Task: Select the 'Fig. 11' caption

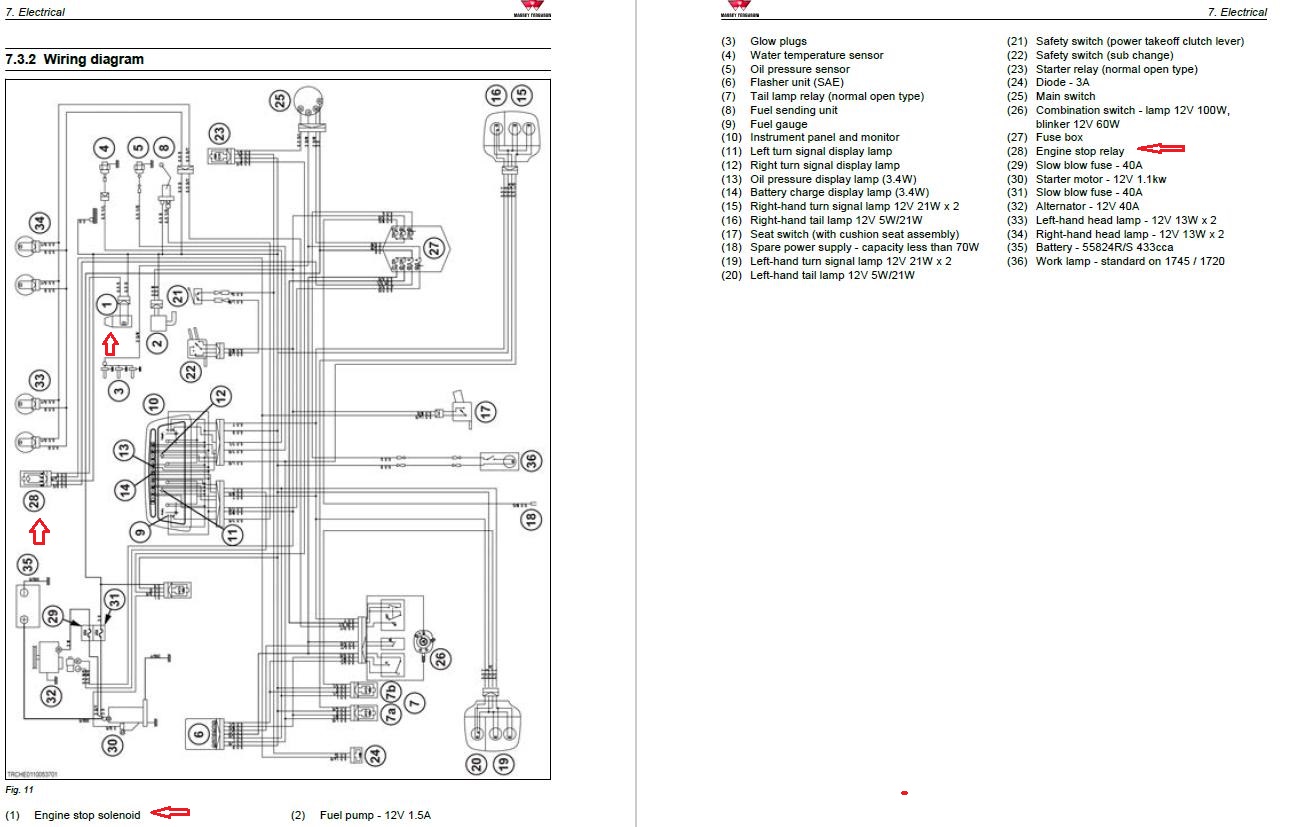Action: (x=20, y=789)
